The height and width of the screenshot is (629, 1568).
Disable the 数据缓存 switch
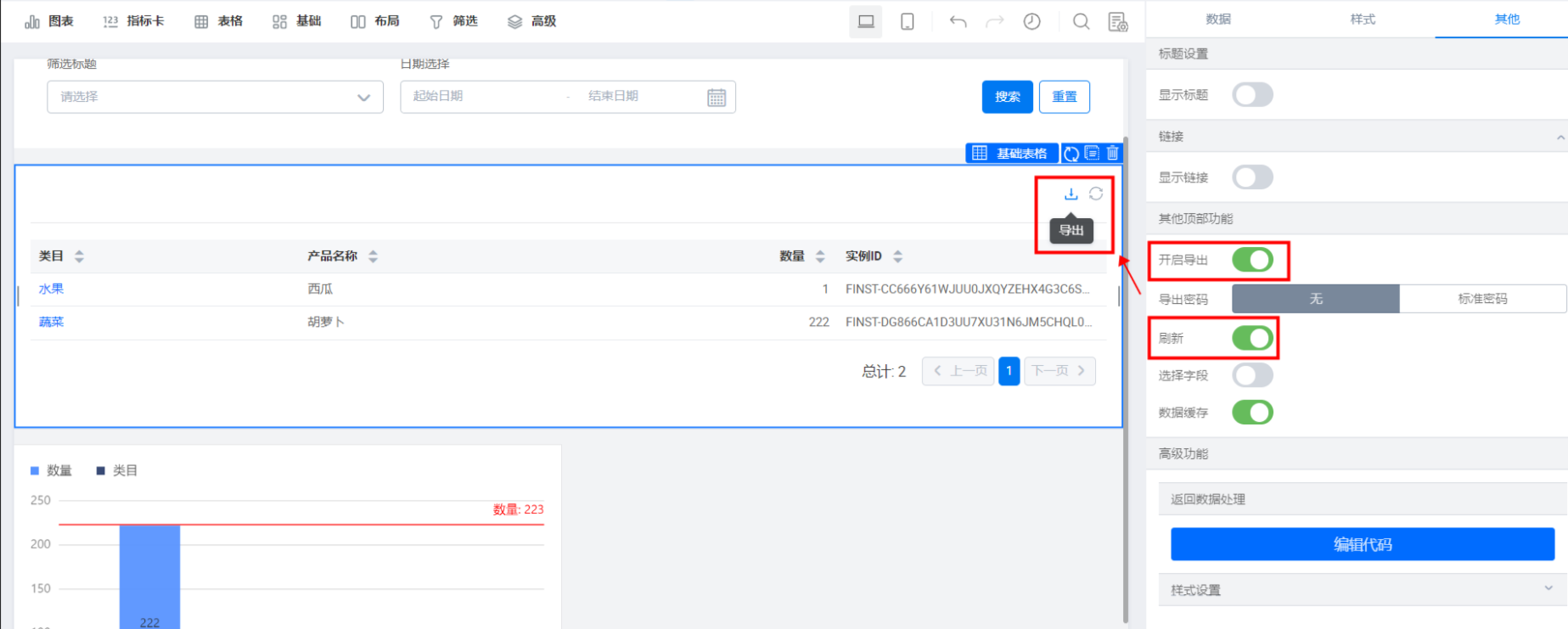(x=1252, y=413)
